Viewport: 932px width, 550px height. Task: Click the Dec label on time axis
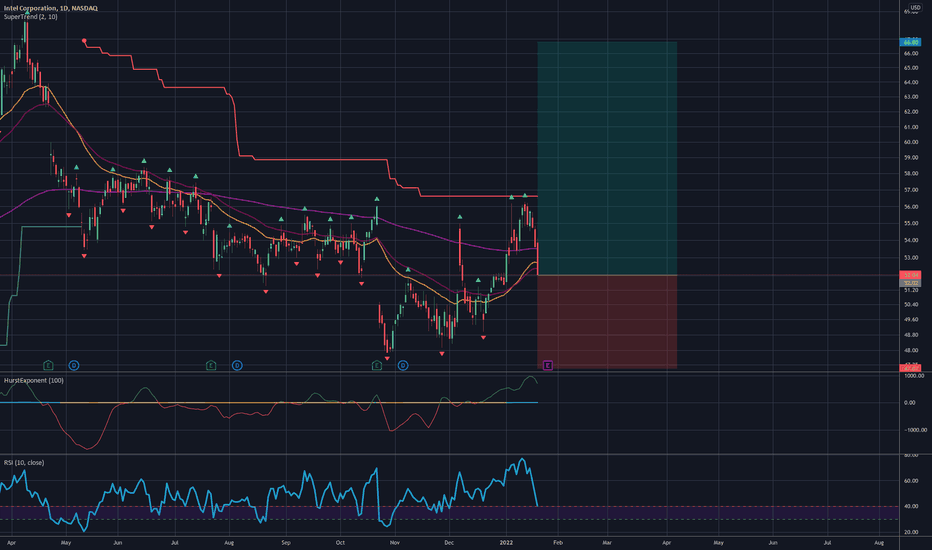[x=449, y=542]
